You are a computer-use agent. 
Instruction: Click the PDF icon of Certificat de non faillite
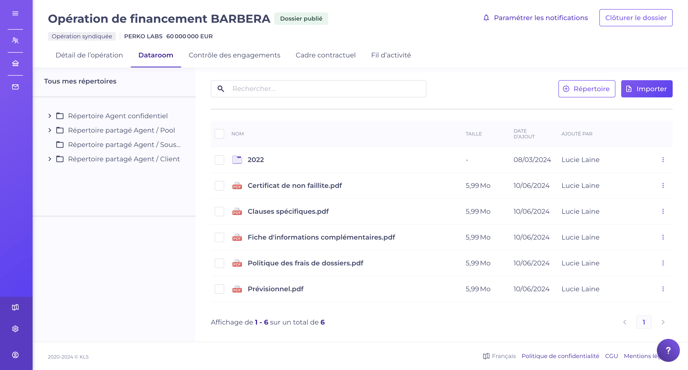click(237, 186)
